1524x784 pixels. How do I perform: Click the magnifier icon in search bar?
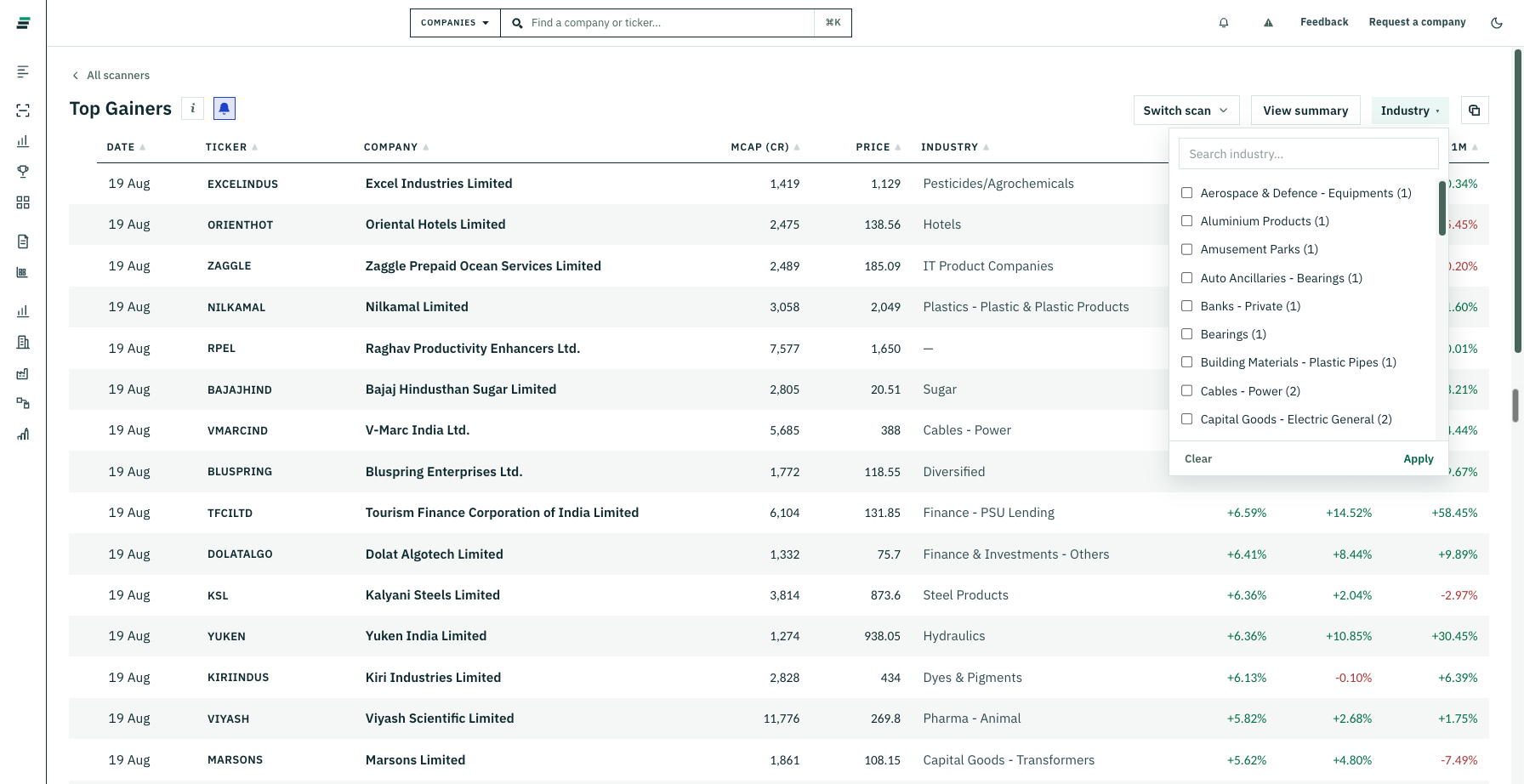[517, 23]
